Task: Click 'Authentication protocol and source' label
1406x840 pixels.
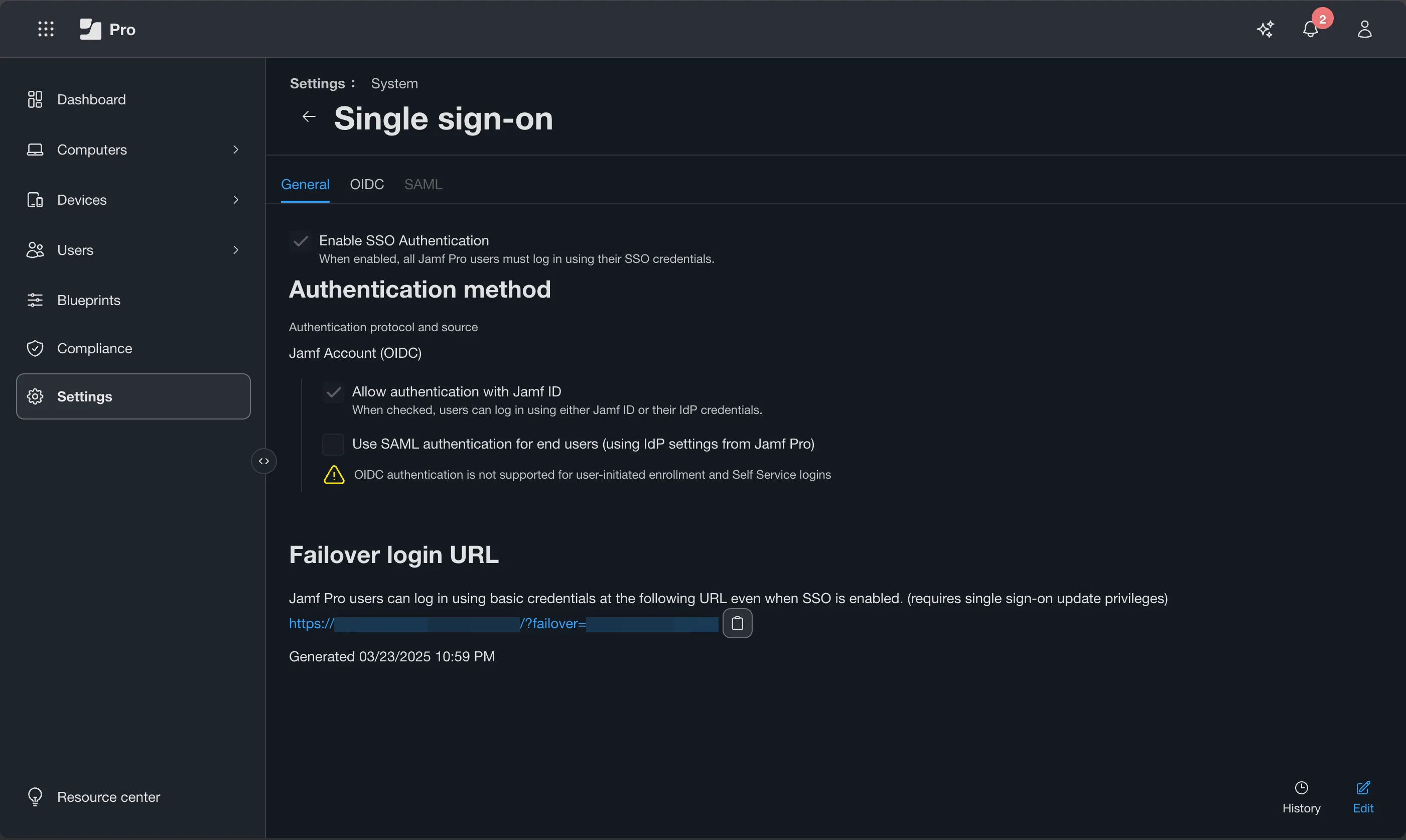Action: [383, 327]
